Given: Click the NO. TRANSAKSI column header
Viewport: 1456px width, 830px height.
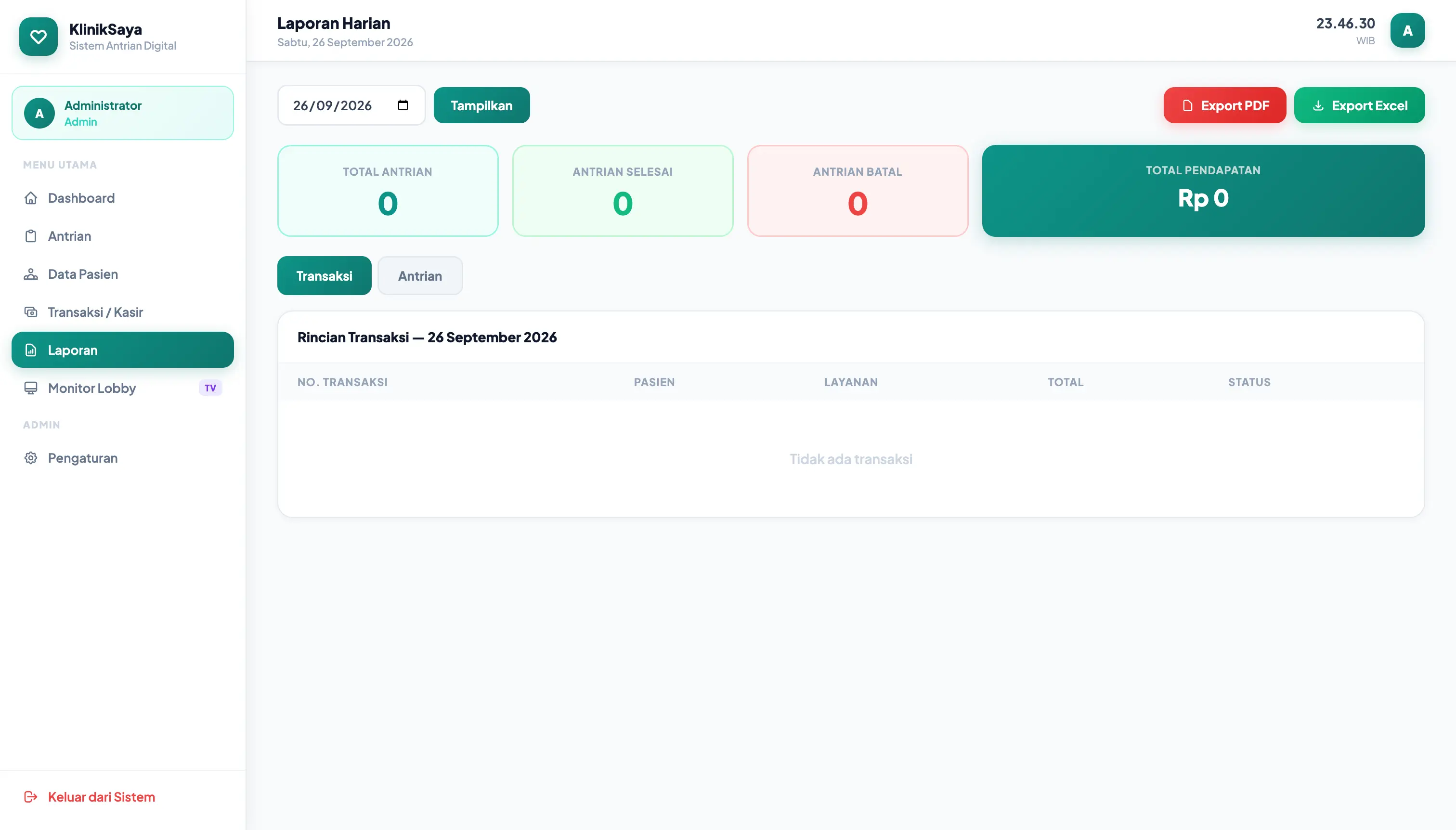Looking at the screenshot, I should coord(342,383).
